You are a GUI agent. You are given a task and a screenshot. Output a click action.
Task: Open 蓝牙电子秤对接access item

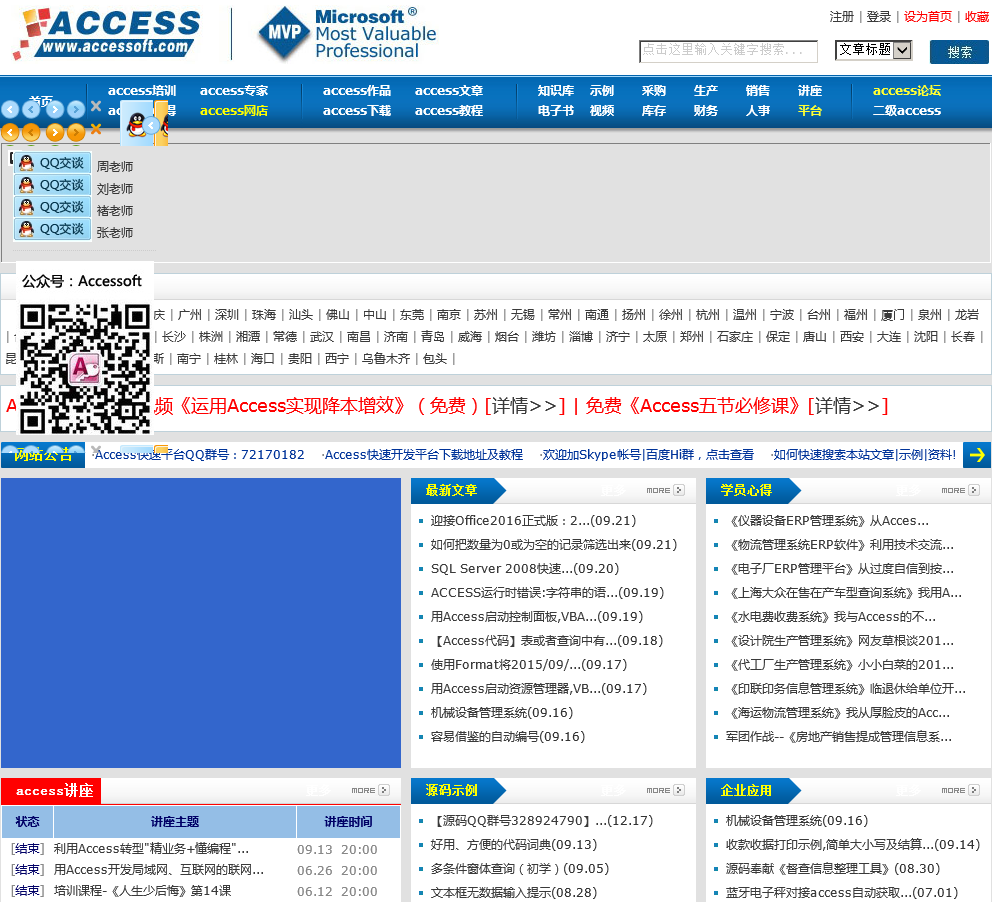tap(841, 893)
